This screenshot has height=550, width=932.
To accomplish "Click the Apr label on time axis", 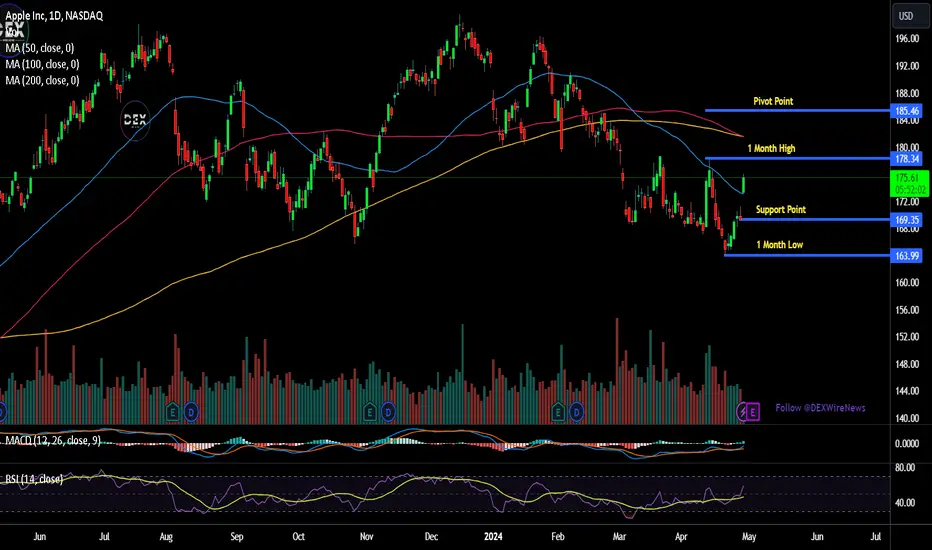I will click(x=681, y=536).
